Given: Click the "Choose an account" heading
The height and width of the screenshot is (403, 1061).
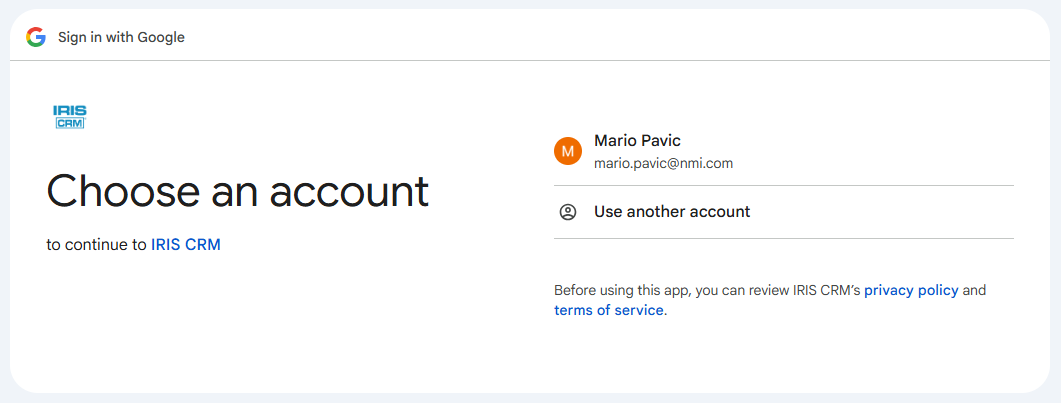Looking at the screenshot, I should pyautogui.click(x=238, y=191).
